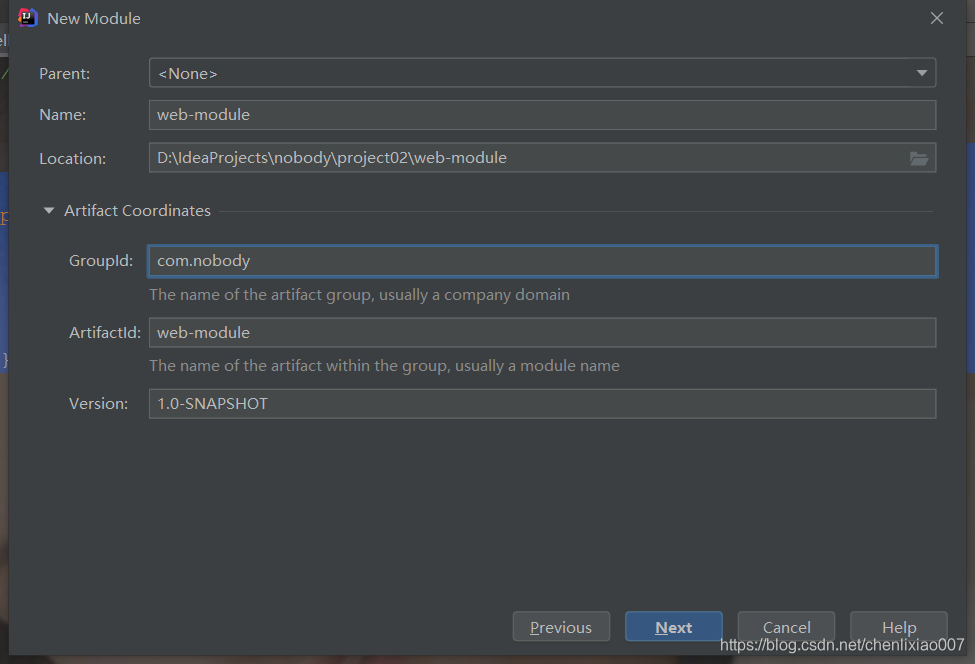Collapse the Artifact Coordinates section
The image size is (975, 664).
click(49, 211)
